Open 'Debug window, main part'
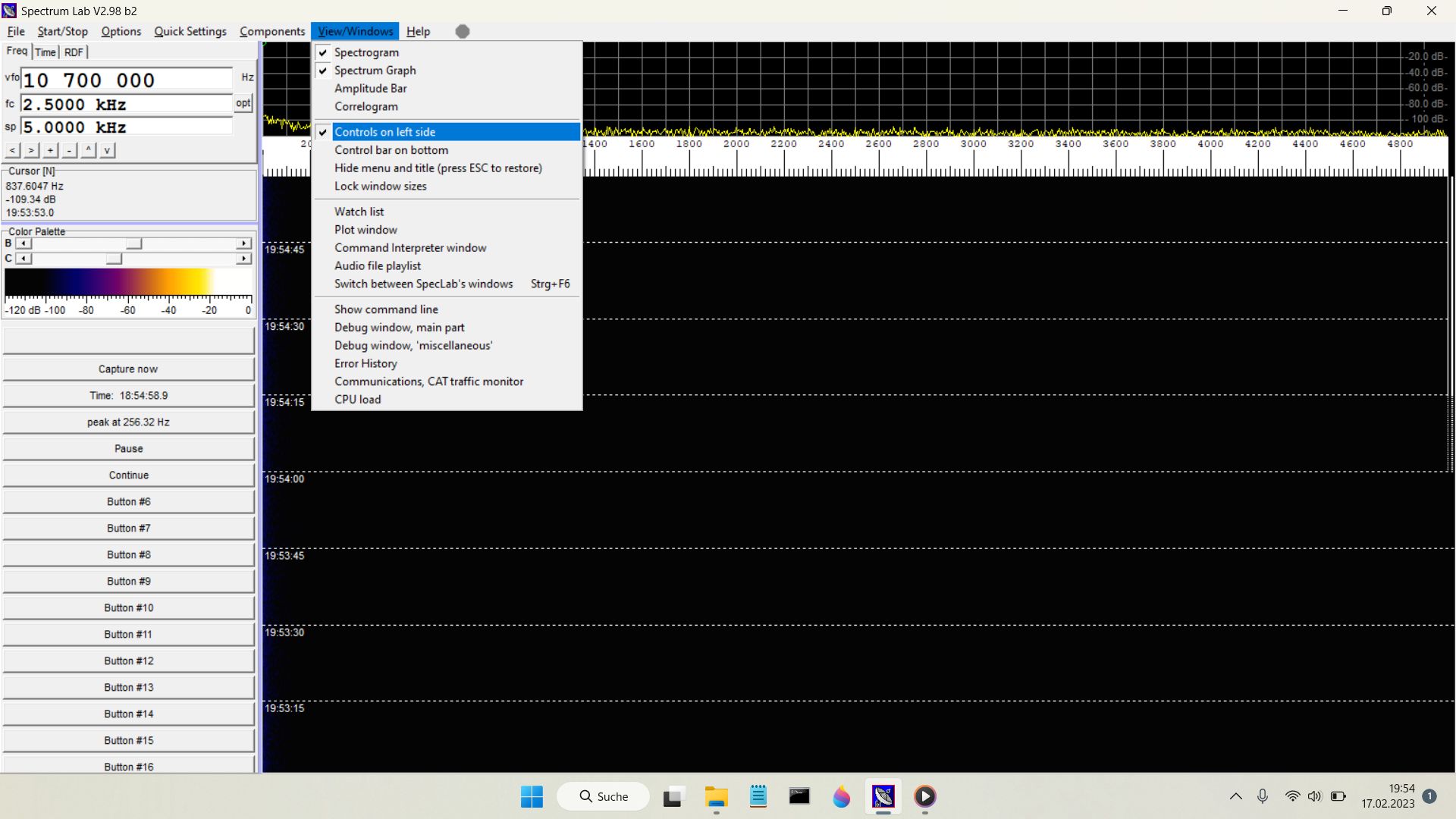Screen dimensions: 1456x819 click(447, 328)
